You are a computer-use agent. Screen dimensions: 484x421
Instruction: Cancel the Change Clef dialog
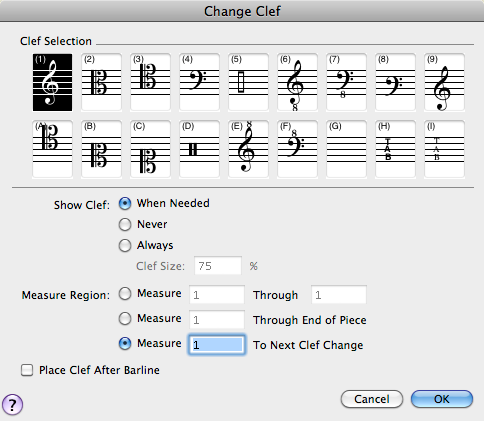[x=372, y=399]
